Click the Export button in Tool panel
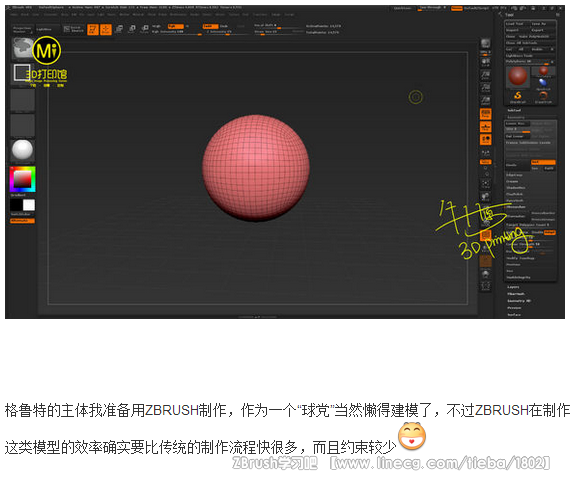 pos(543,30)
